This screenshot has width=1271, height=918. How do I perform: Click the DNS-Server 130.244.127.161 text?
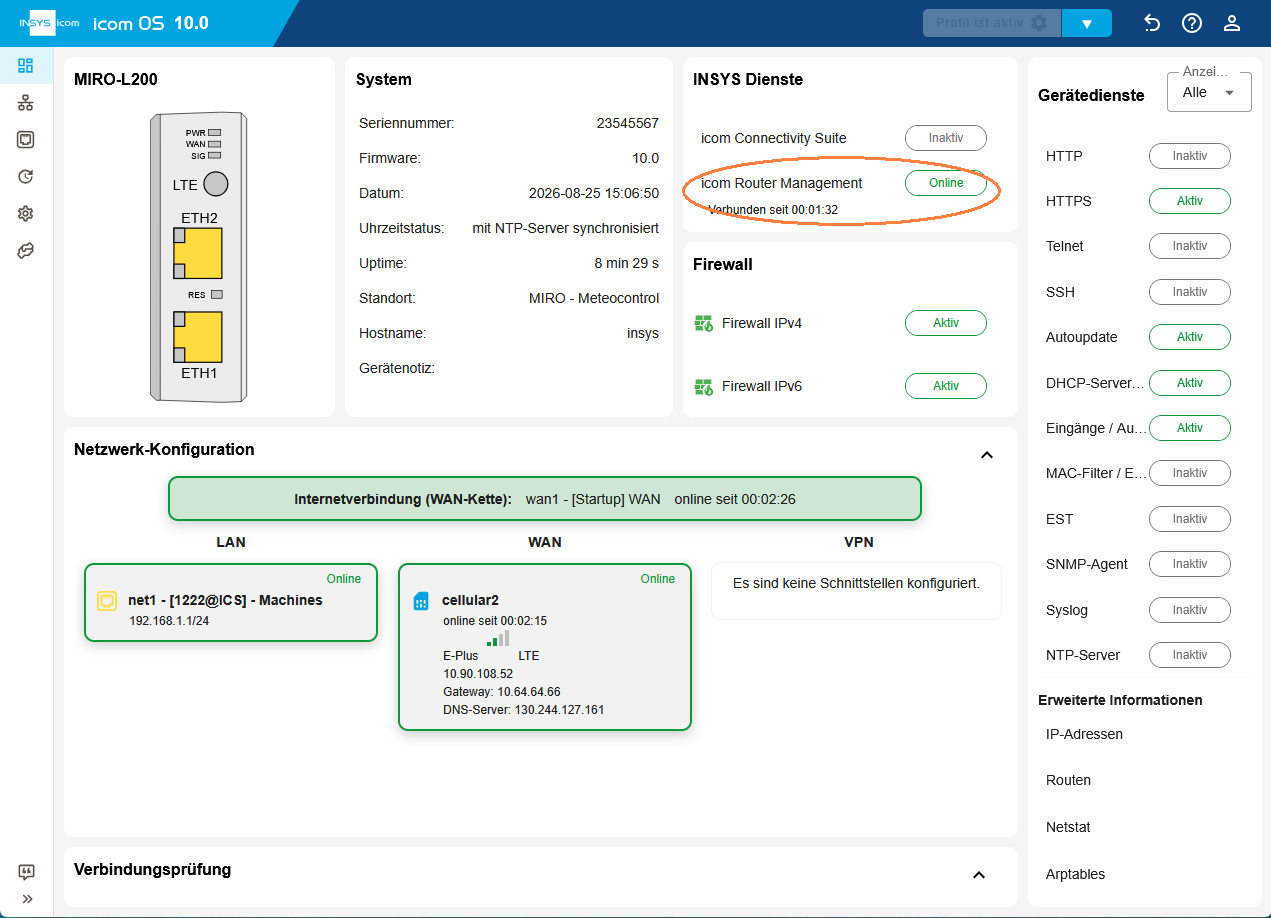tap(524, 710)
